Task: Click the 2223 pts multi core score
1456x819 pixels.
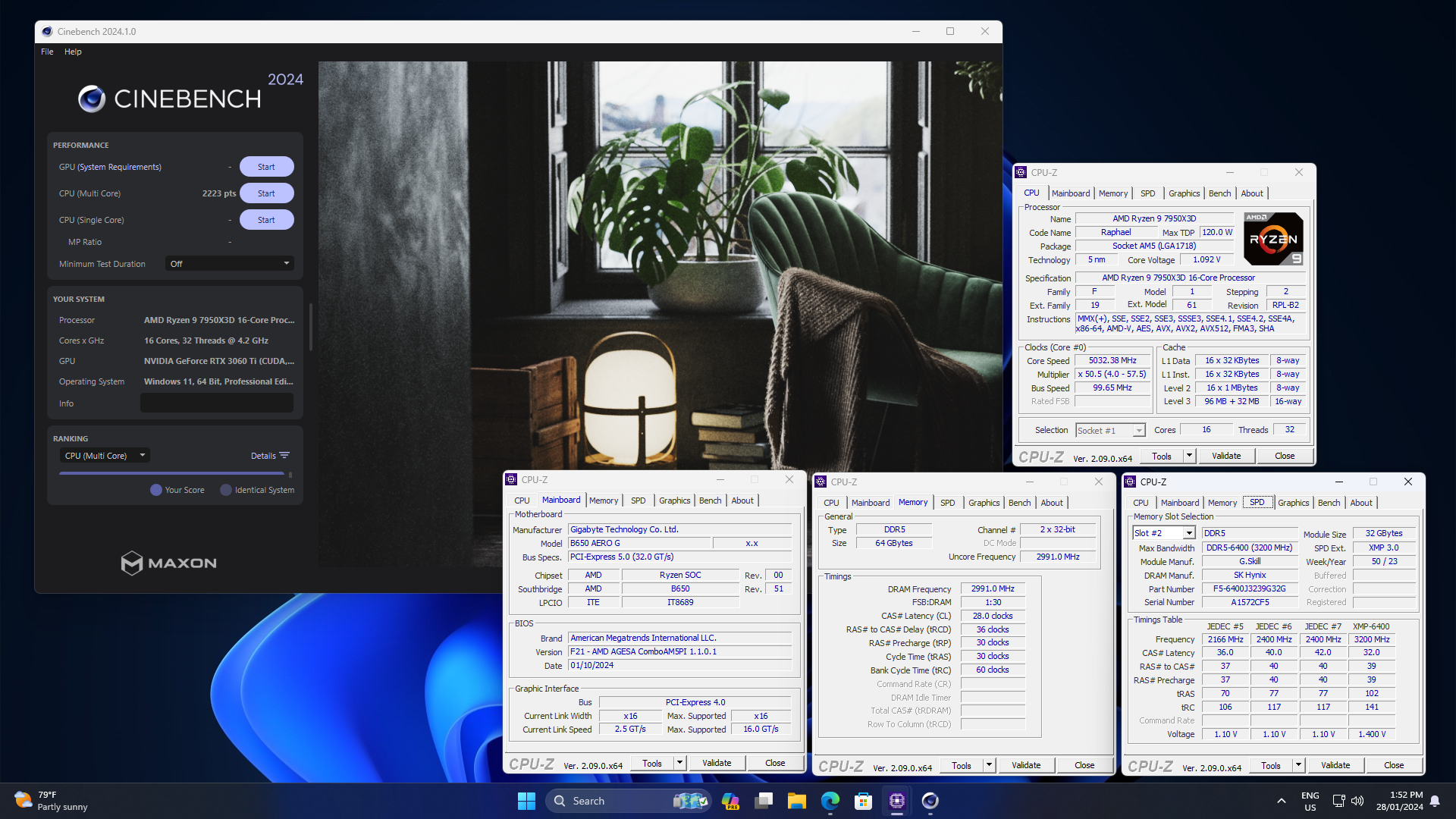Action: click(x=219, y=193)
